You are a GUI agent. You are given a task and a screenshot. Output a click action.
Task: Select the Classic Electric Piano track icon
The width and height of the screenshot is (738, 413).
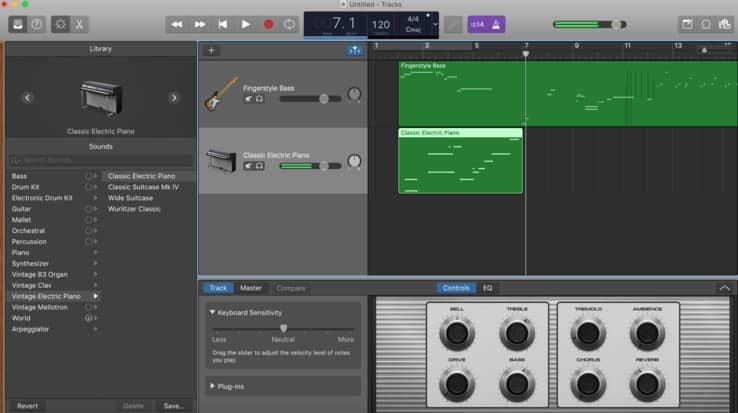(x=221, y=161)
